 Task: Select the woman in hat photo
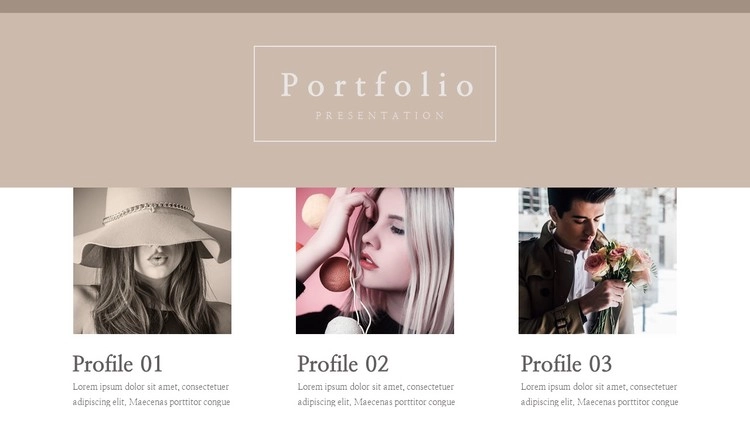point(152,261)
